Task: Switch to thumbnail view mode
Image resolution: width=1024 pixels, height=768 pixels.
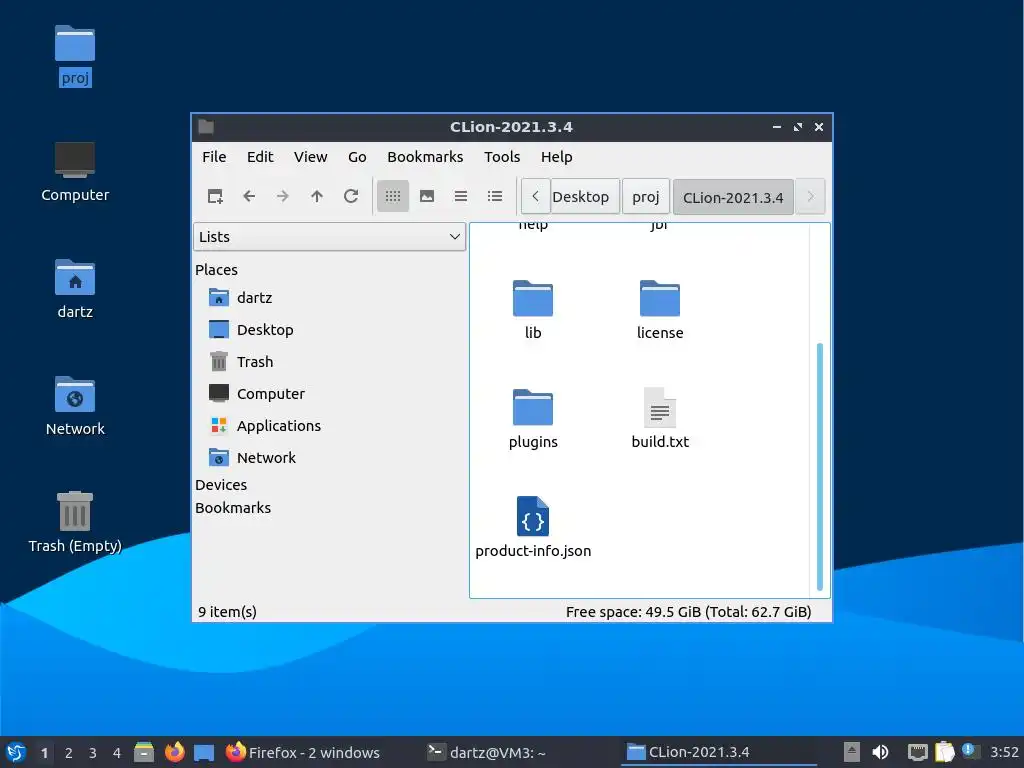Action: [x=427, y=196]
